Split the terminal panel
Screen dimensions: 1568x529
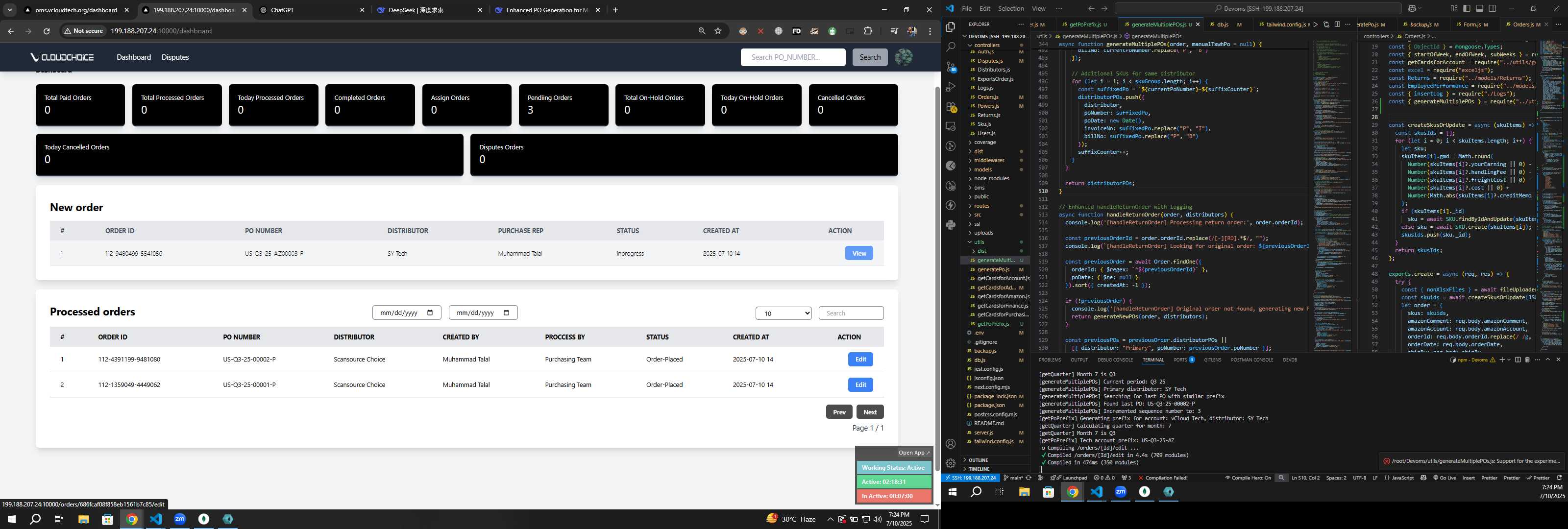[x=1518, y=360]
